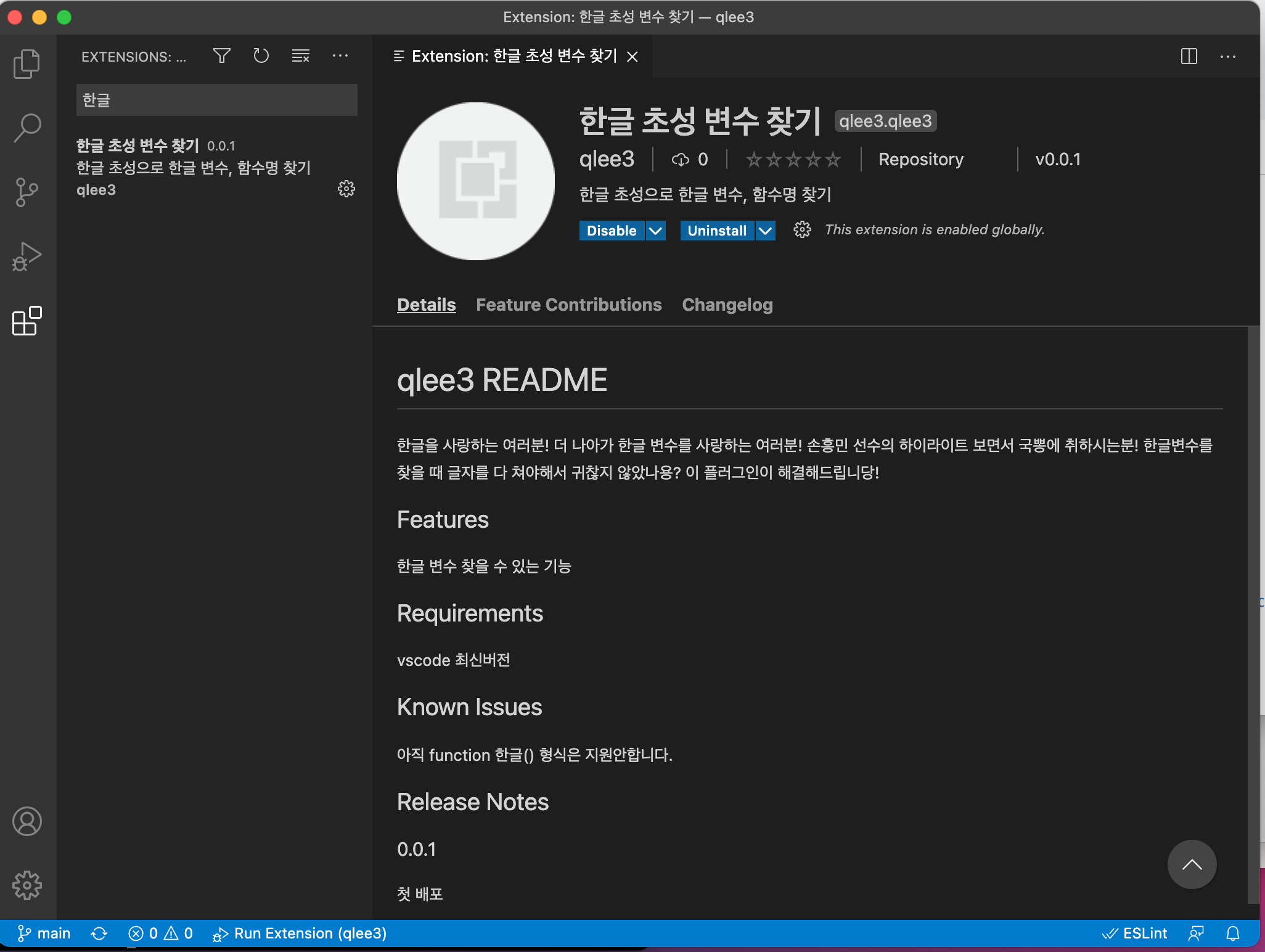Open the Accounts menu icon
Viewport: 1265px width, 952px height.
click(27, 821)
